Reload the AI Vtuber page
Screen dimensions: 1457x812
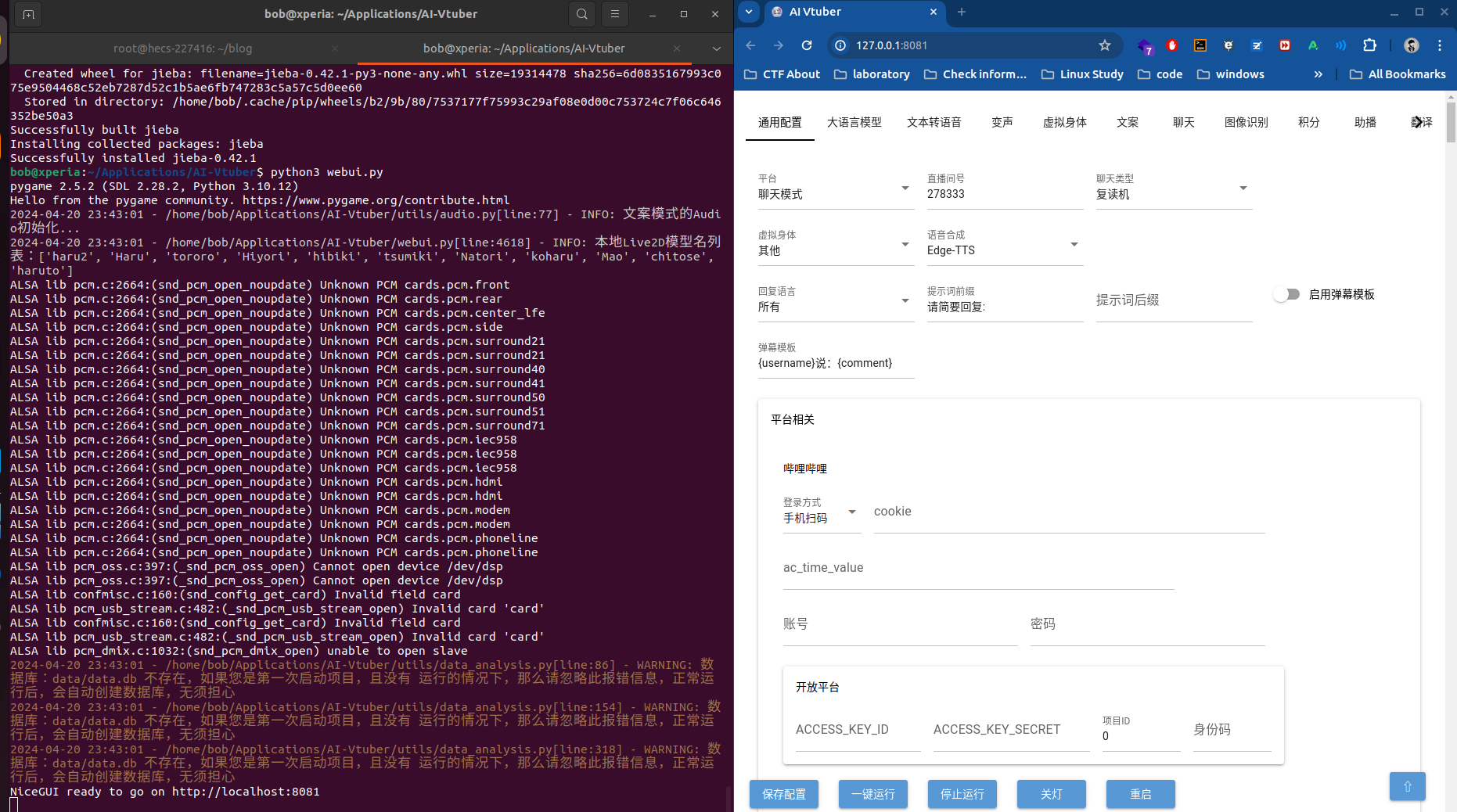point(807,45)
